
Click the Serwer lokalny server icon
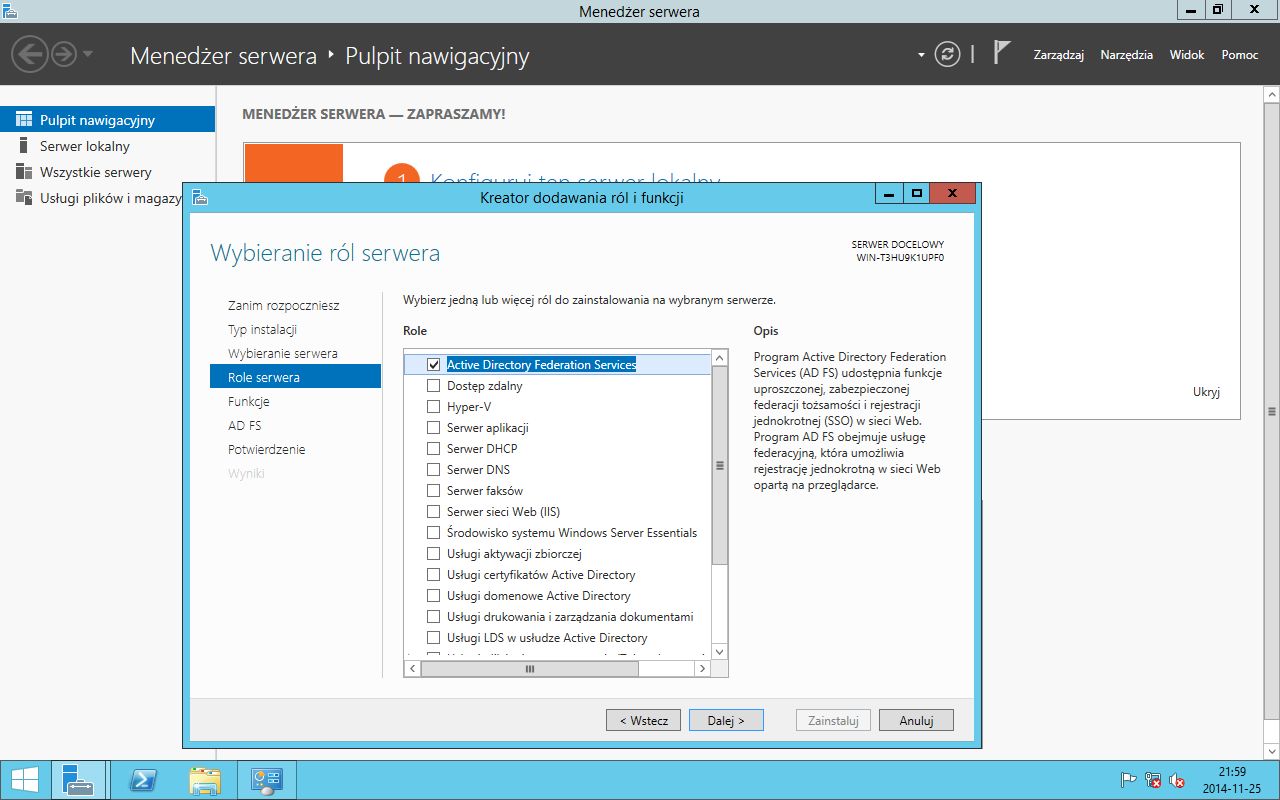(x=24, y=146)
